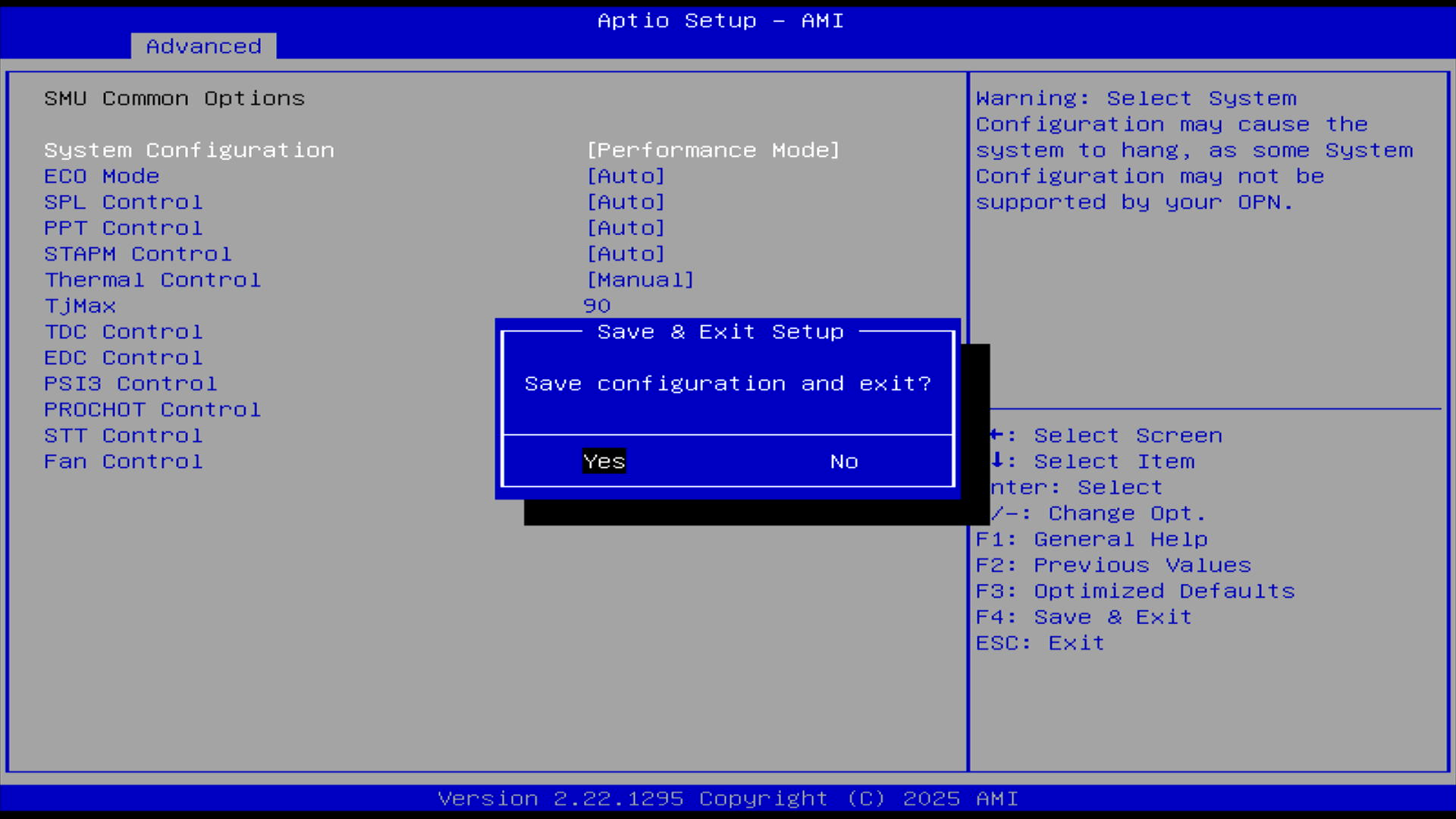Select the EDC Control entry
Screen dimensions: 1456x819
tap(124, 358)
